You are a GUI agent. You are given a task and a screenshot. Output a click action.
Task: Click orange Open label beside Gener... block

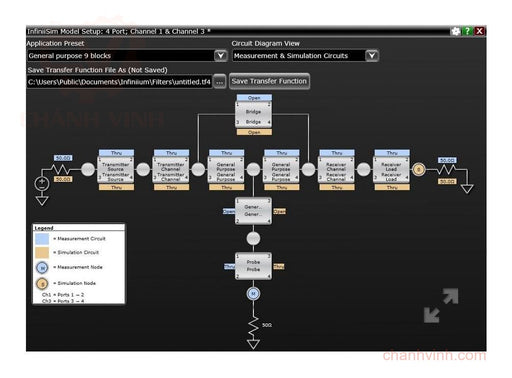point(279,211)
